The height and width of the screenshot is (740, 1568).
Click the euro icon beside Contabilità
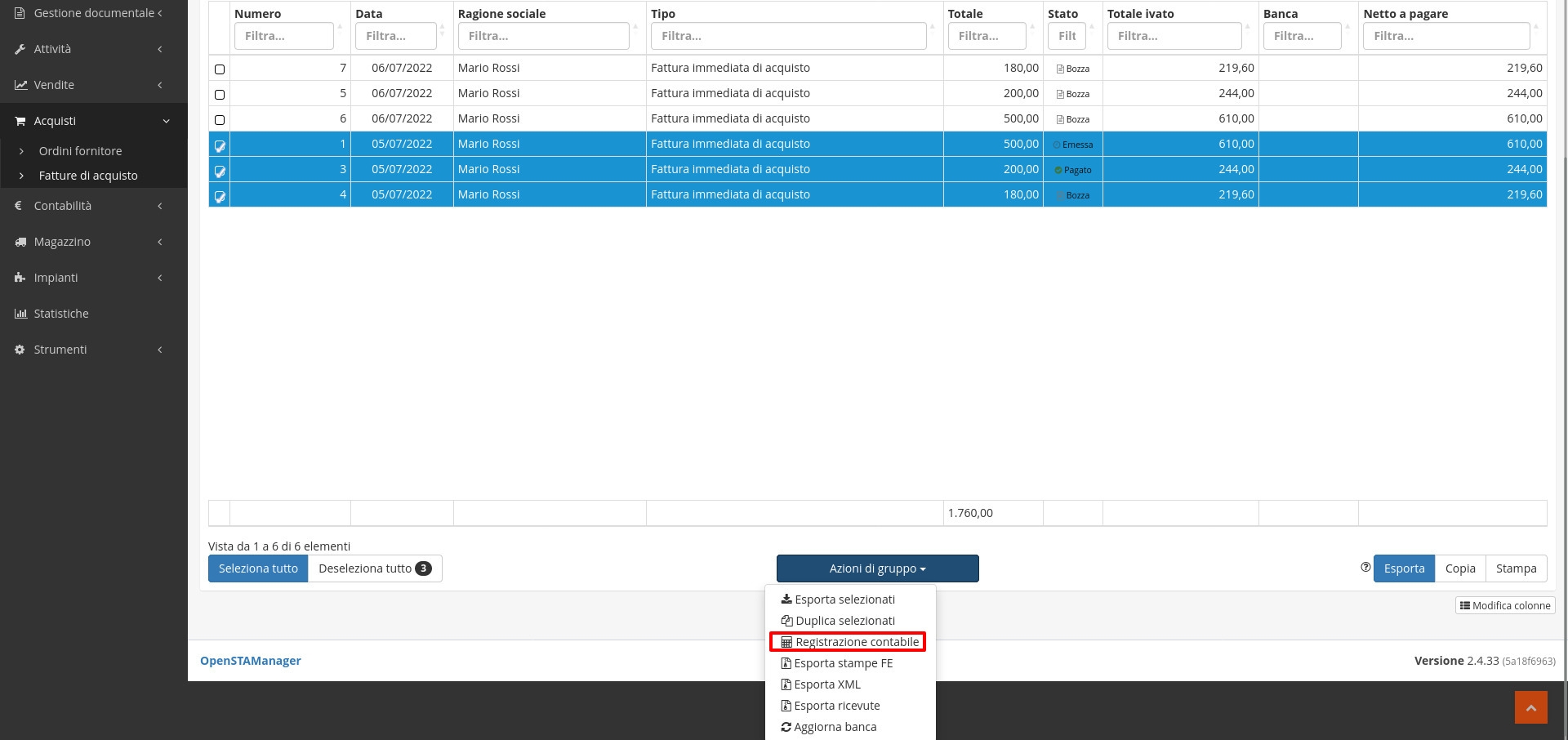(19, 206)
